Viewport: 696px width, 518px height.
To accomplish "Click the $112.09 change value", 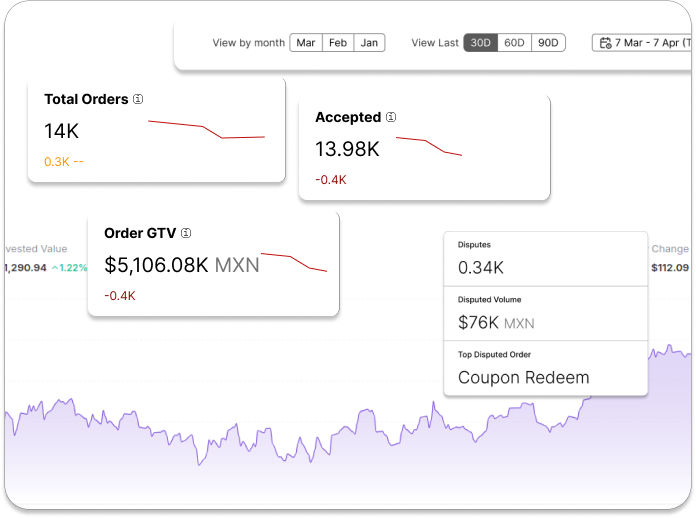I will (x=670, y=268).
